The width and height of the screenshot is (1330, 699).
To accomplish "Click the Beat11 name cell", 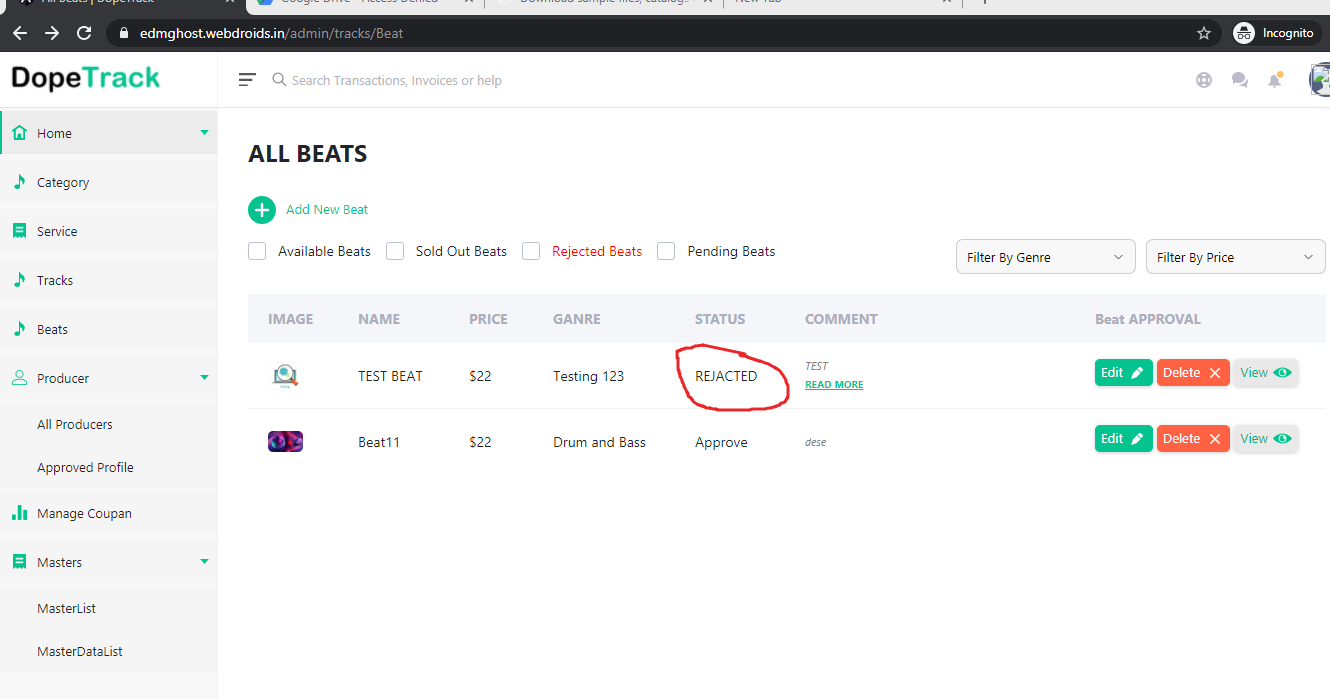I will click(379, 442).
